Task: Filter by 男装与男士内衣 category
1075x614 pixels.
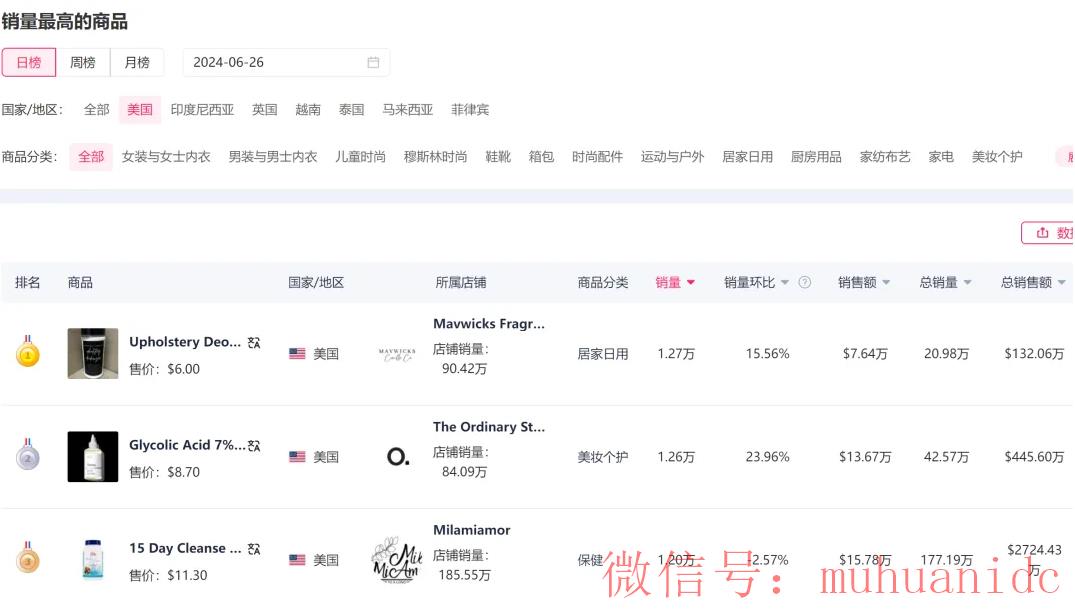Action: 273,157
